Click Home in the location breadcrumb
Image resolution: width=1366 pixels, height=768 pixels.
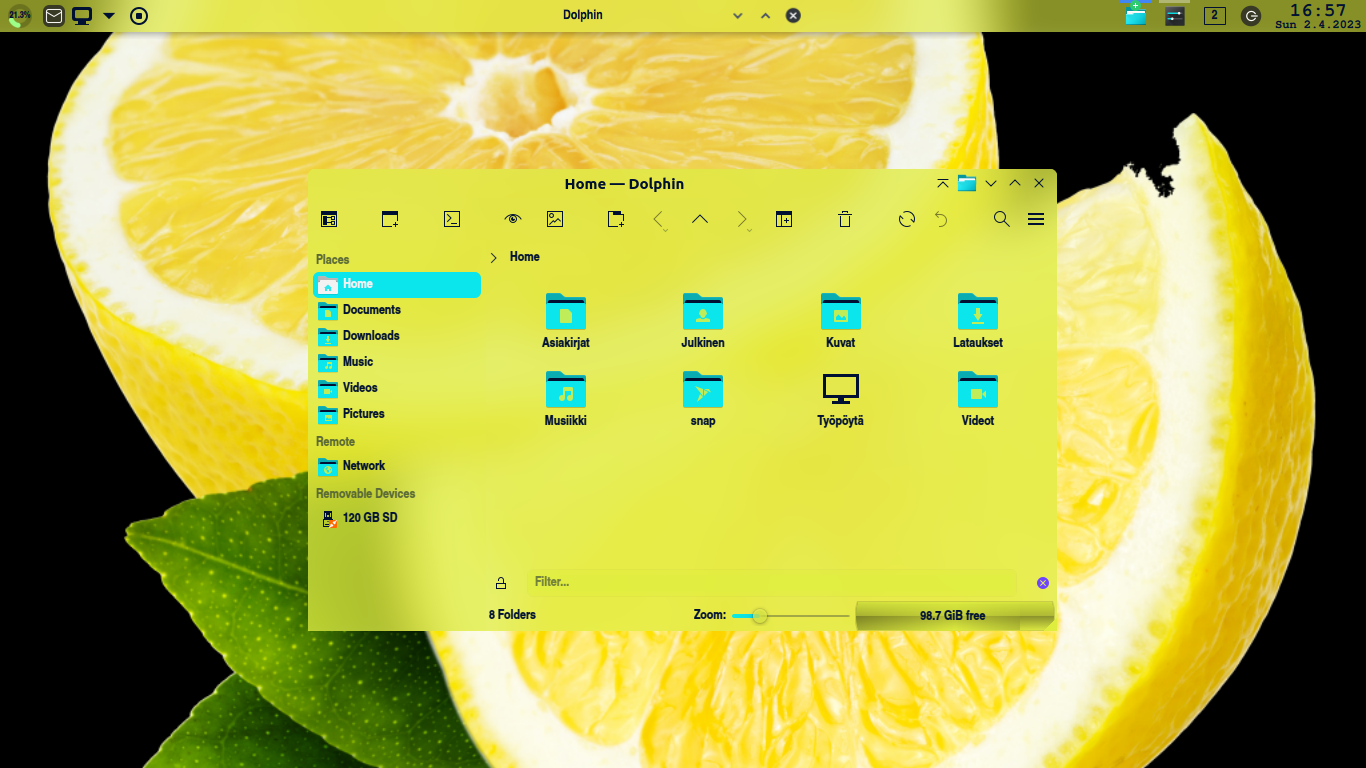[524, 257]
